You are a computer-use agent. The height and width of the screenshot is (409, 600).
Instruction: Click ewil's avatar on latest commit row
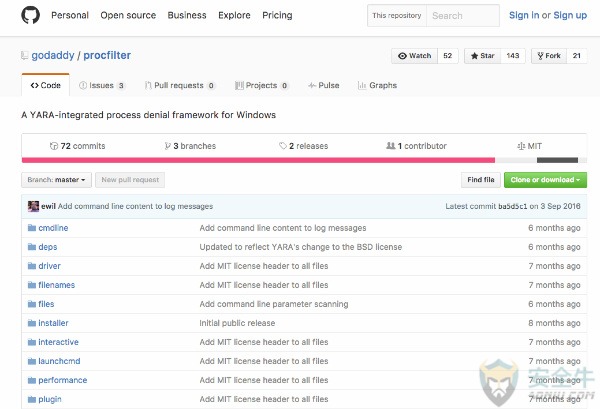pyautogui.click(x=33, y=206)
